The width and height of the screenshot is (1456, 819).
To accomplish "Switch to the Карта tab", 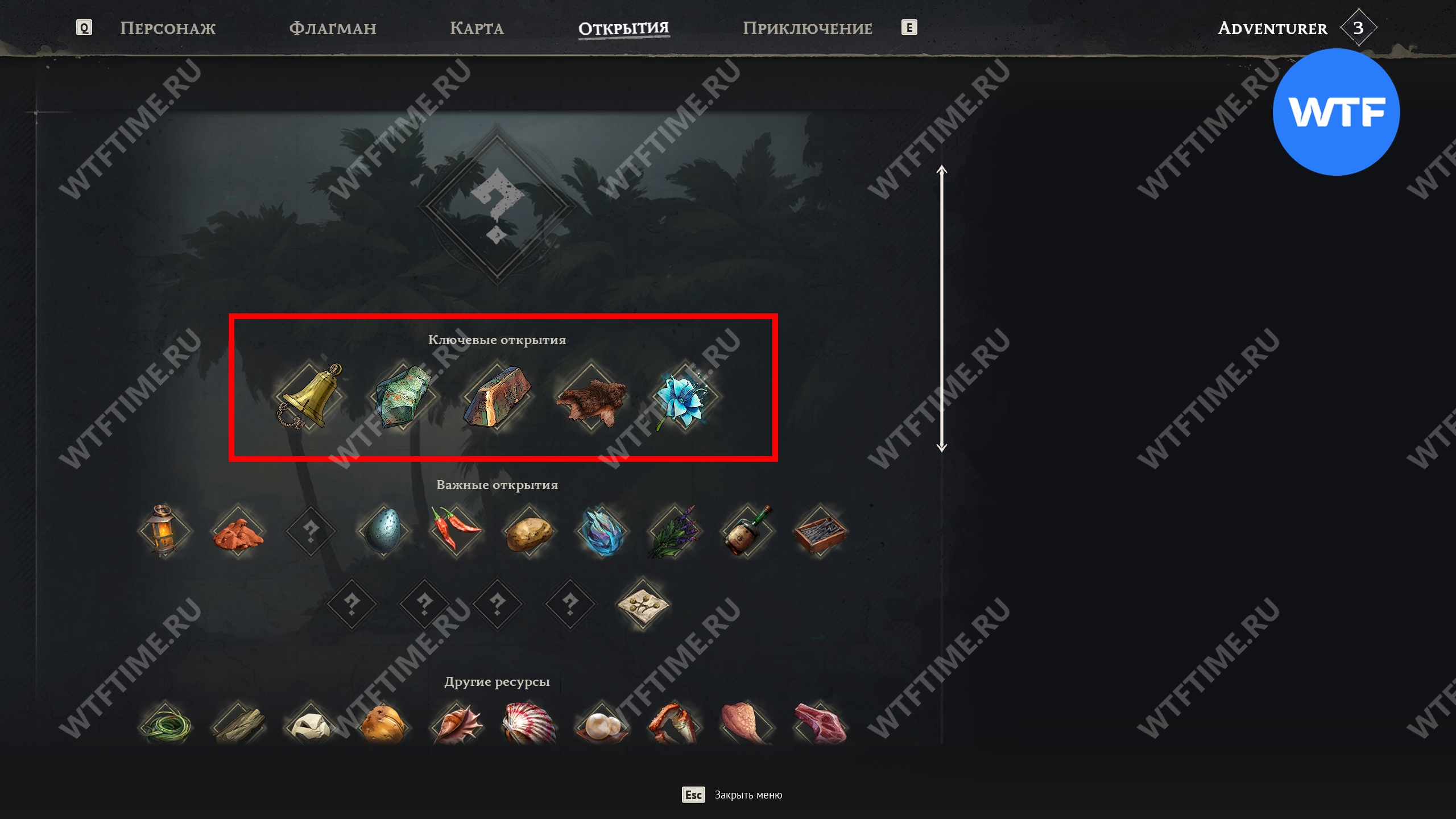I will pyautogui.click(x=477, y=28).
